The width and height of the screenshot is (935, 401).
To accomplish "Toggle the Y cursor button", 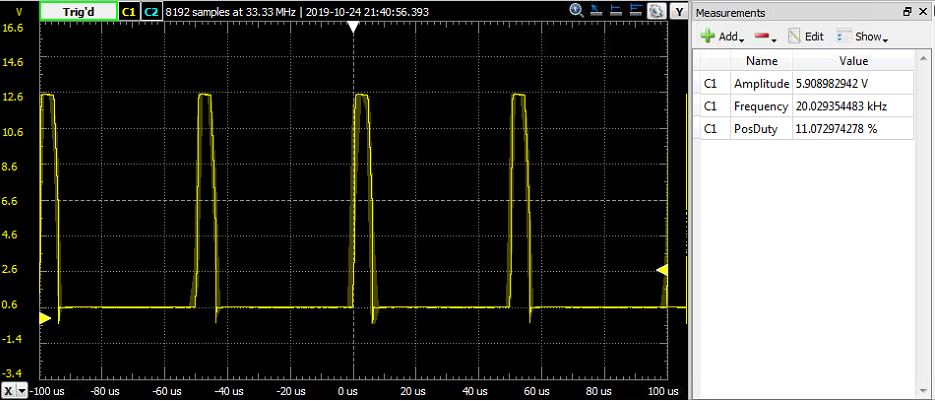I will coord(680,12).
